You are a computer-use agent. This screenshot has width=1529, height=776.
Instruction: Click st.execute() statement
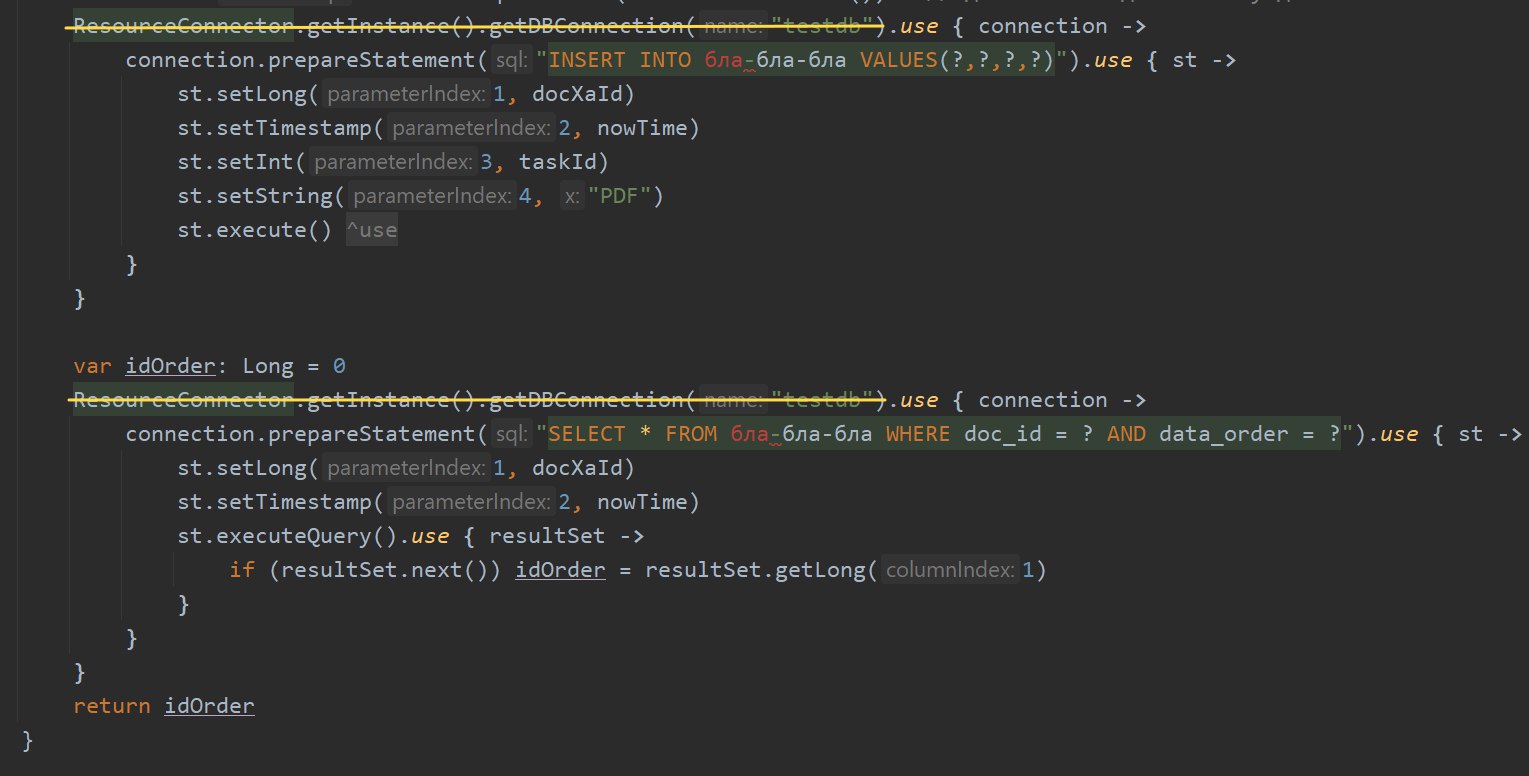pyautogui.click(x=256, y=230)
